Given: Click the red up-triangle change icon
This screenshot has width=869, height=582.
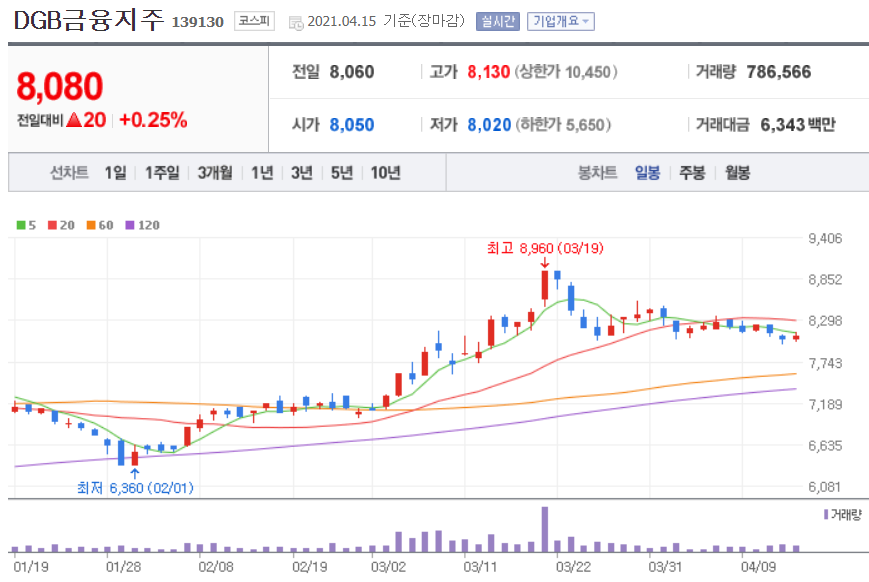Looking at the screenshot, I should (x=74, y=120).
